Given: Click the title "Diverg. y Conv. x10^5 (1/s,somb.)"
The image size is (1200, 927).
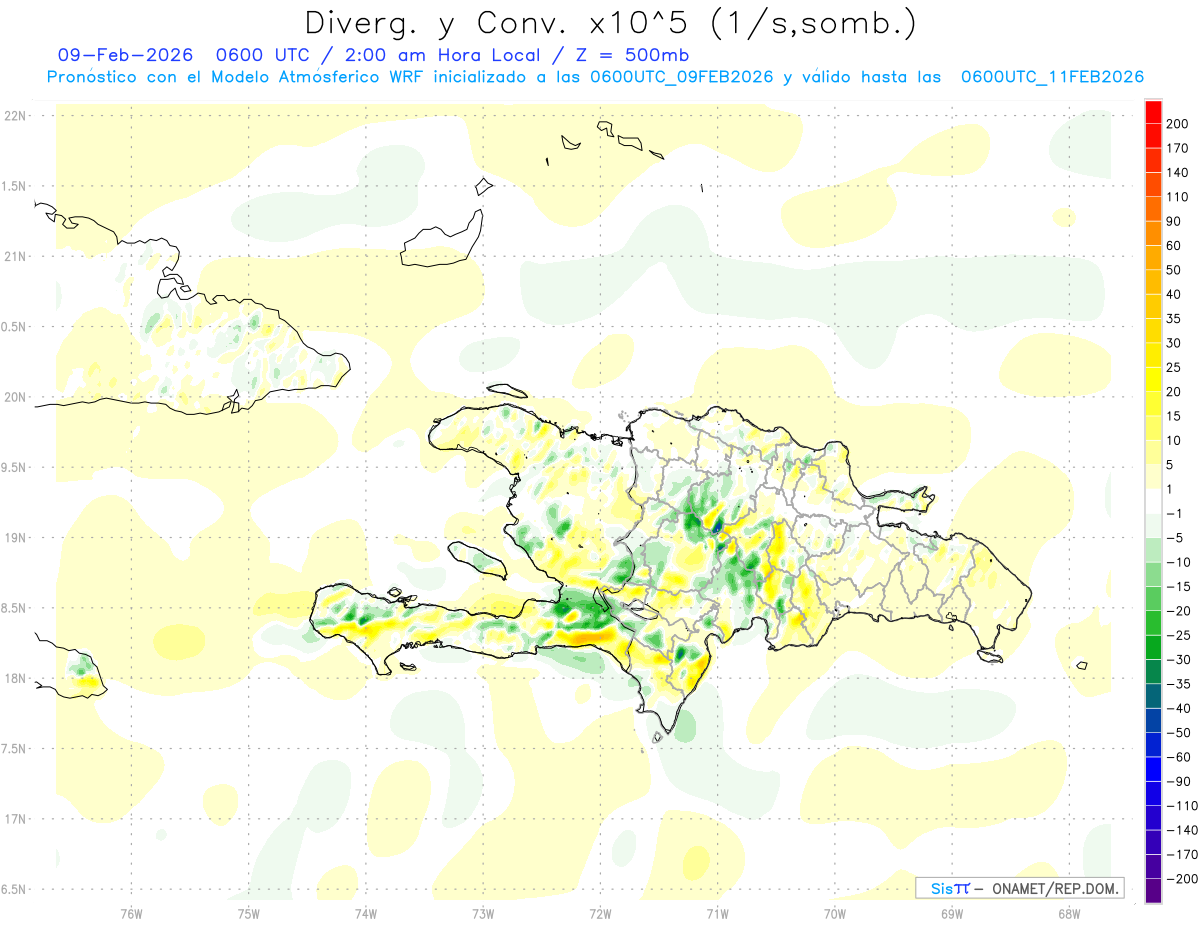Looking at the screenshot, I should click(x=610, y=23).
